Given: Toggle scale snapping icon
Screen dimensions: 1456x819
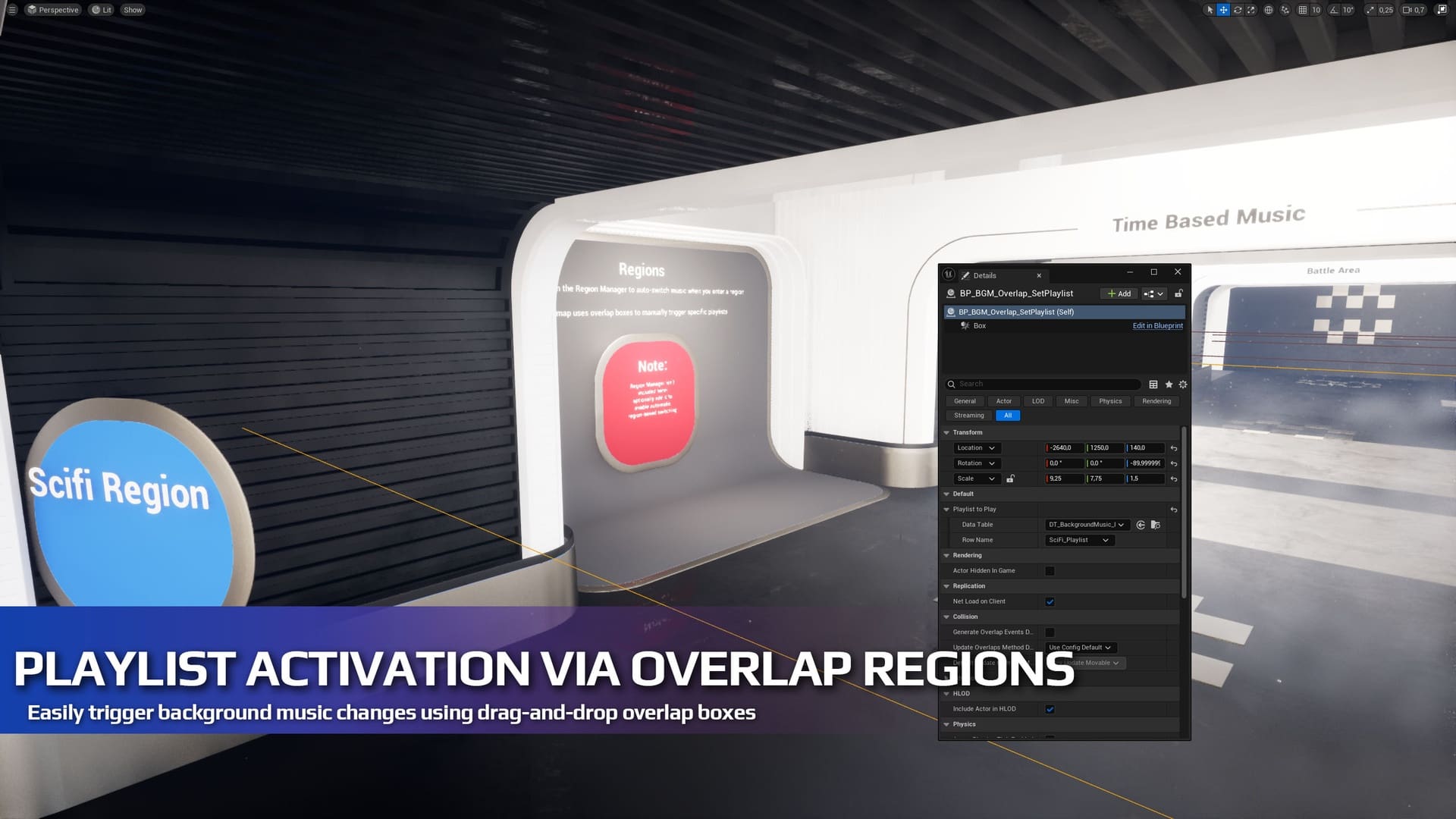Looking at the screenshot, I should click(x=1370, y=10).
